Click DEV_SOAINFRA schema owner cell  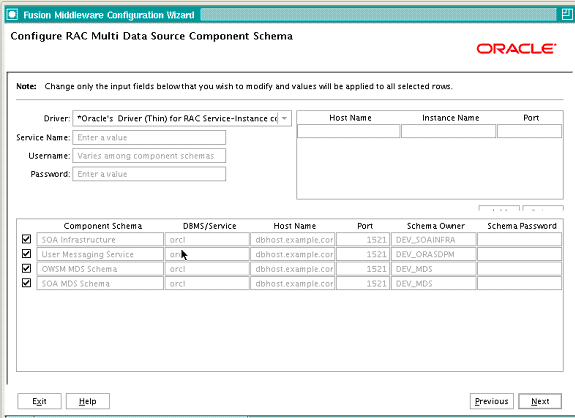point(433,239)
